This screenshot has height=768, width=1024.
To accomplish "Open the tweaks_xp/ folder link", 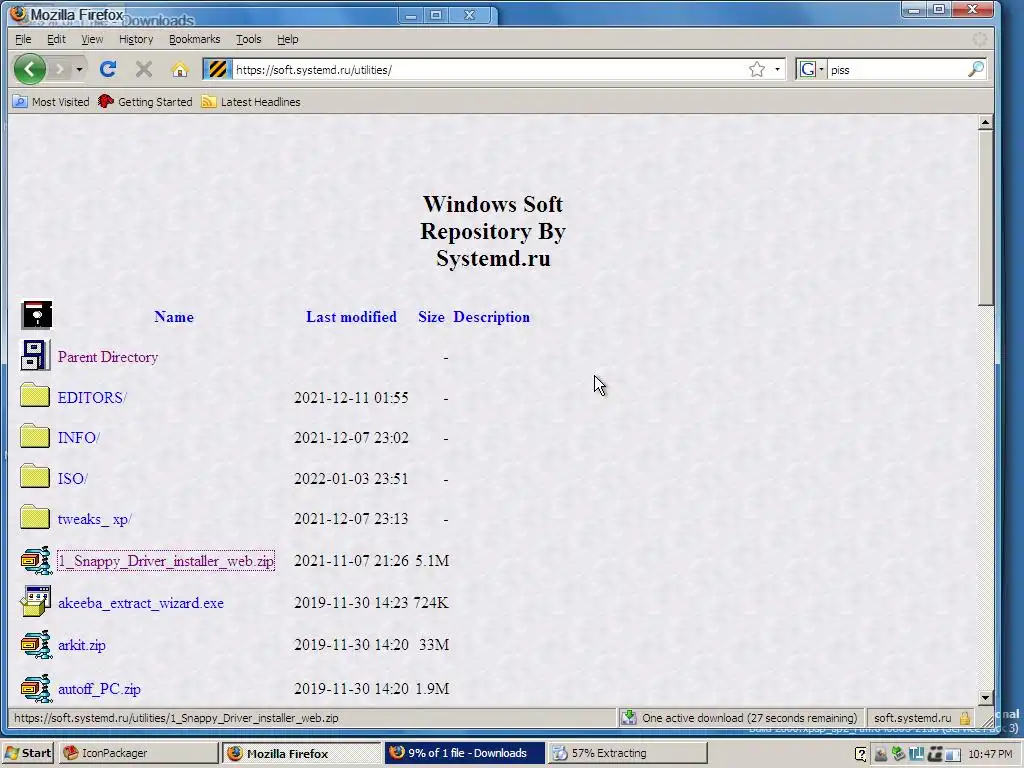I will click(x=95, y=519).
